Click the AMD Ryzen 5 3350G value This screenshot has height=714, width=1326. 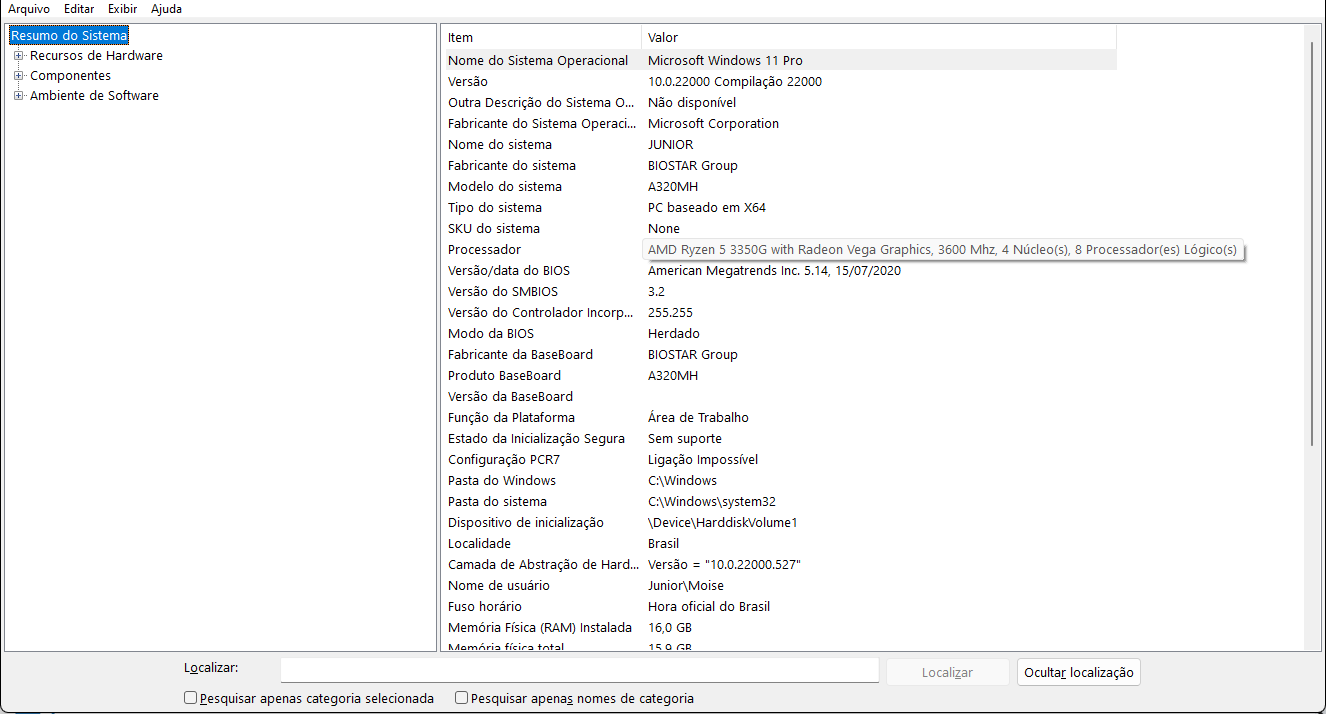[x=942, y=249]
